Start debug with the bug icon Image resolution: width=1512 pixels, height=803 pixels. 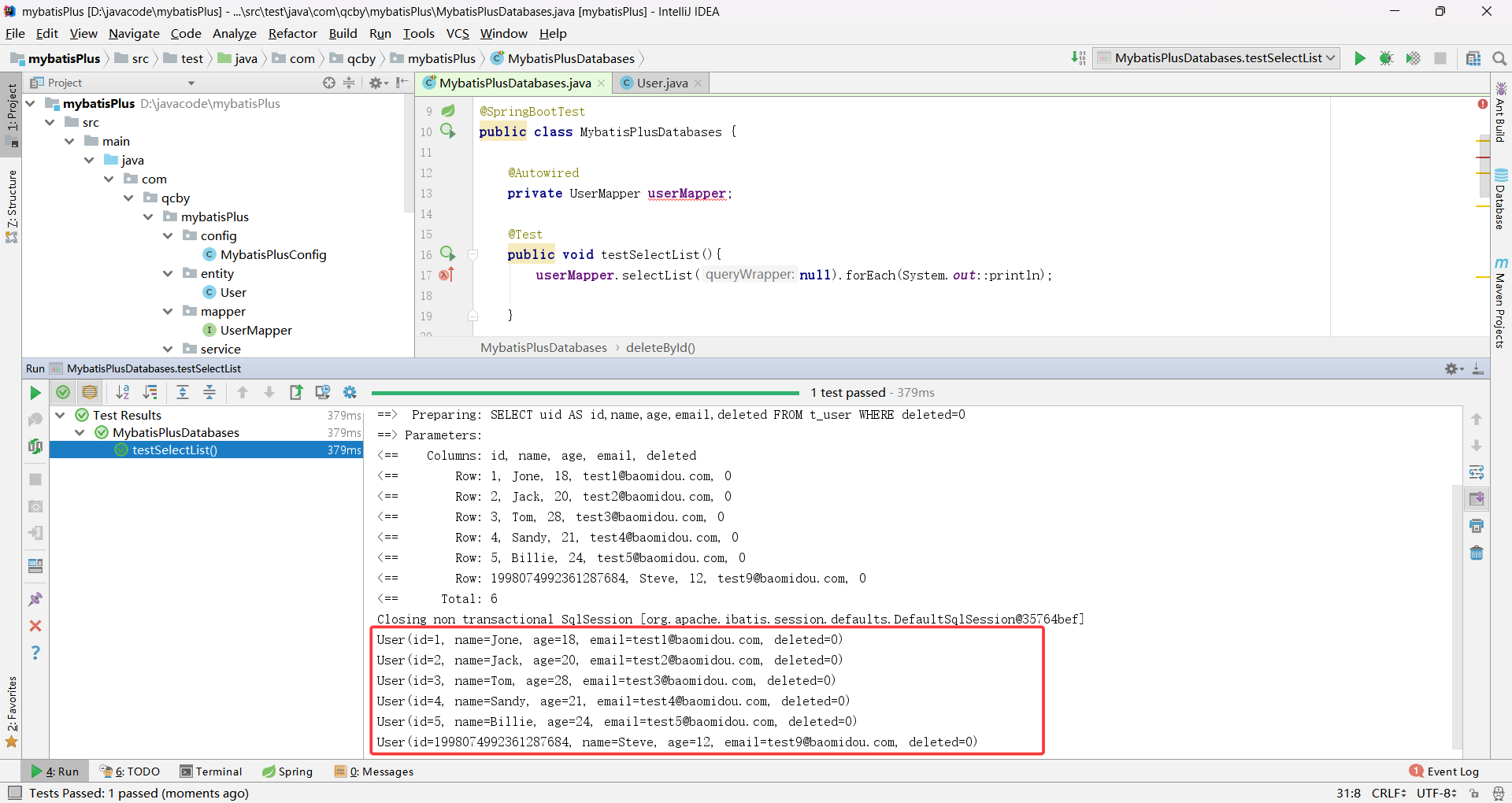pos(1386,58)
